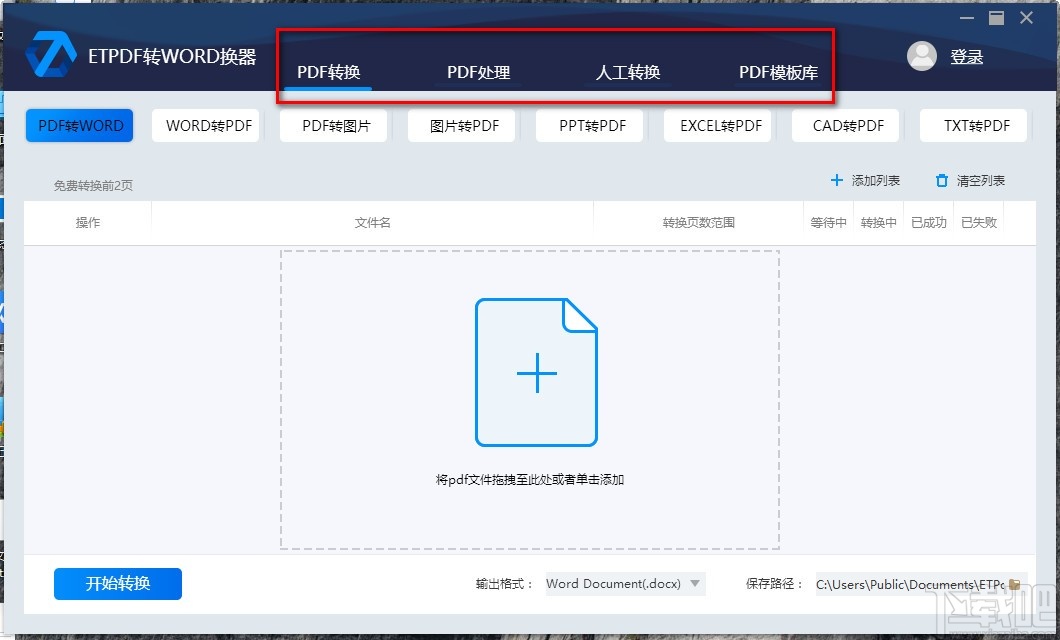Click the 文件名 column header
Viewport: 1060px width, 640px height.
(x=372, y=222)
